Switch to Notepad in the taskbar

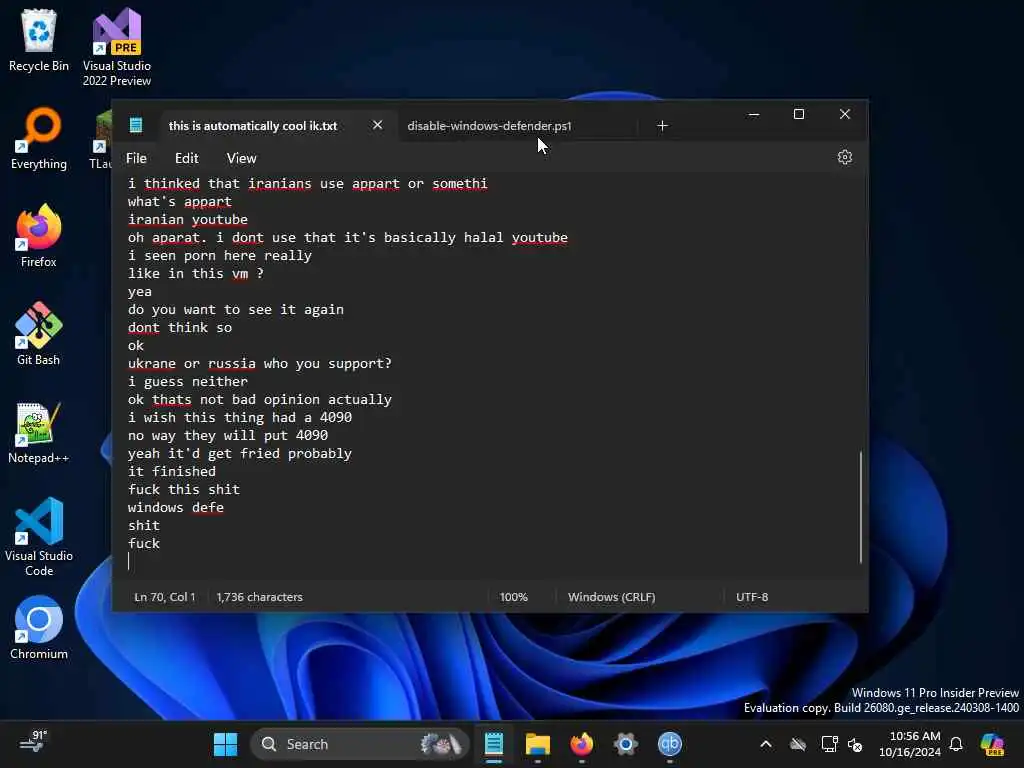[x=494, y=744]
